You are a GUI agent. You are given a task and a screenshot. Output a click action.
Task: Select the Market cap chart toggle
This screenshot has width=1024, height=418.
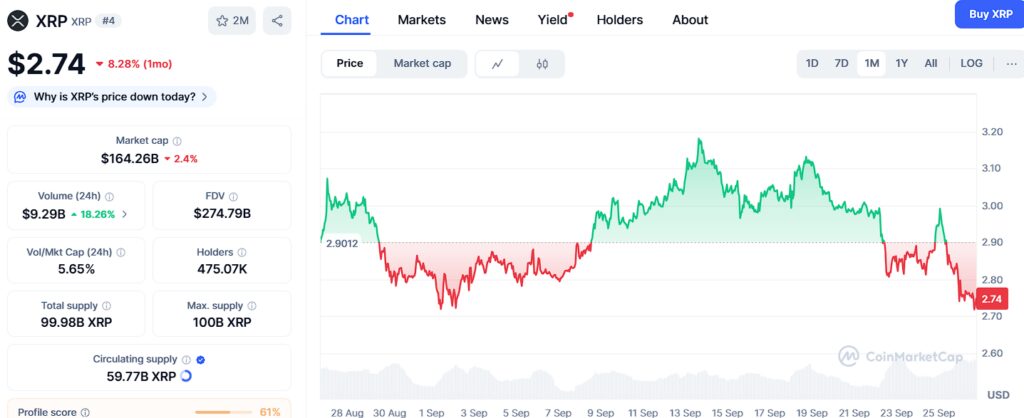click(422, 63)
